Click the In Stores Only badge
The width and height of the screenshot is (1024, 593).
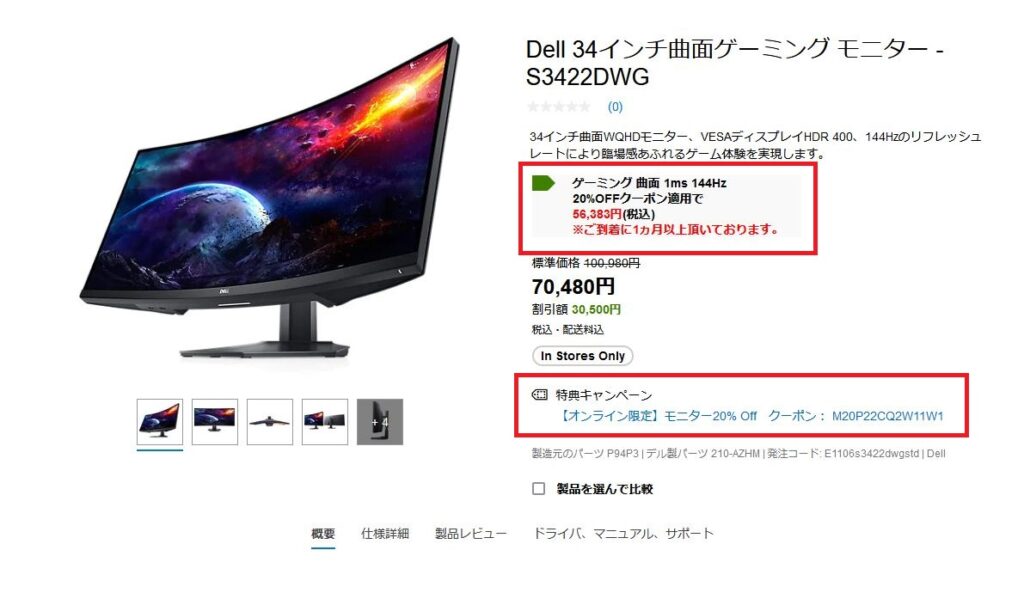point(583,356)
